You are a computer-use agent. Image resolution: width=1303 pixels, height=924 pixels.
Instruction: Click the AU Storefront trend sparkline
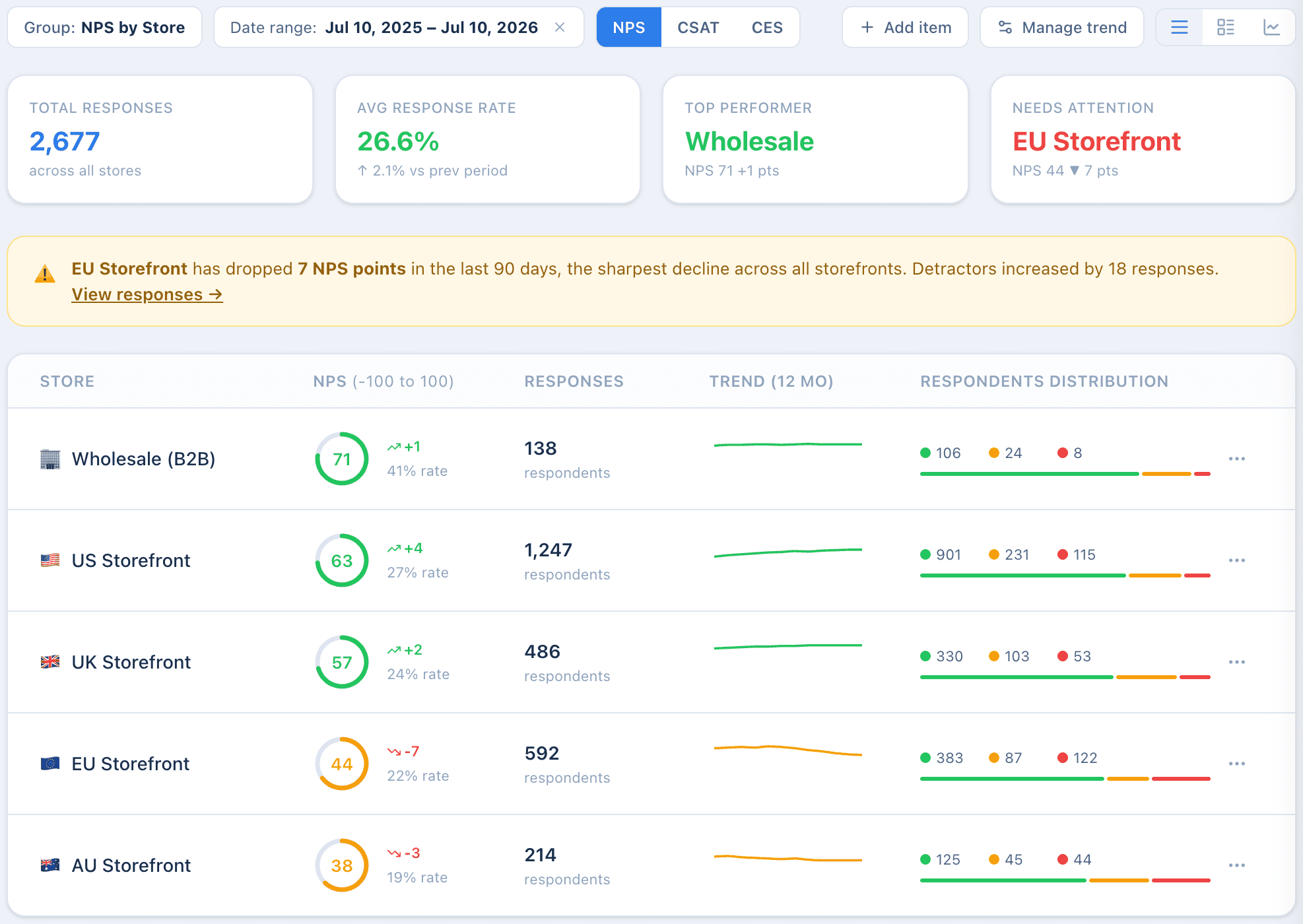(788, 858)
